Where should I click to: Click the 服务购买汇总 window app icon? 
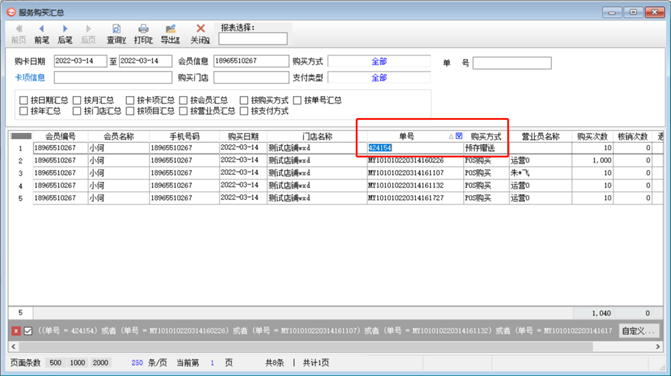[11, 12]
